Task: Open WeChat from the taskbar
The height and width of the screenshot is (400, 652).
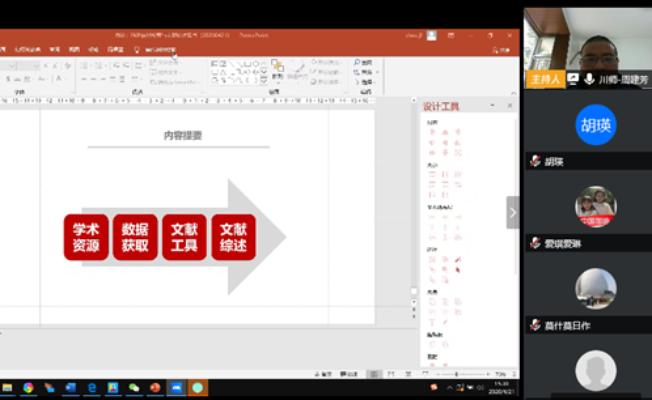Action: (132, 387)
